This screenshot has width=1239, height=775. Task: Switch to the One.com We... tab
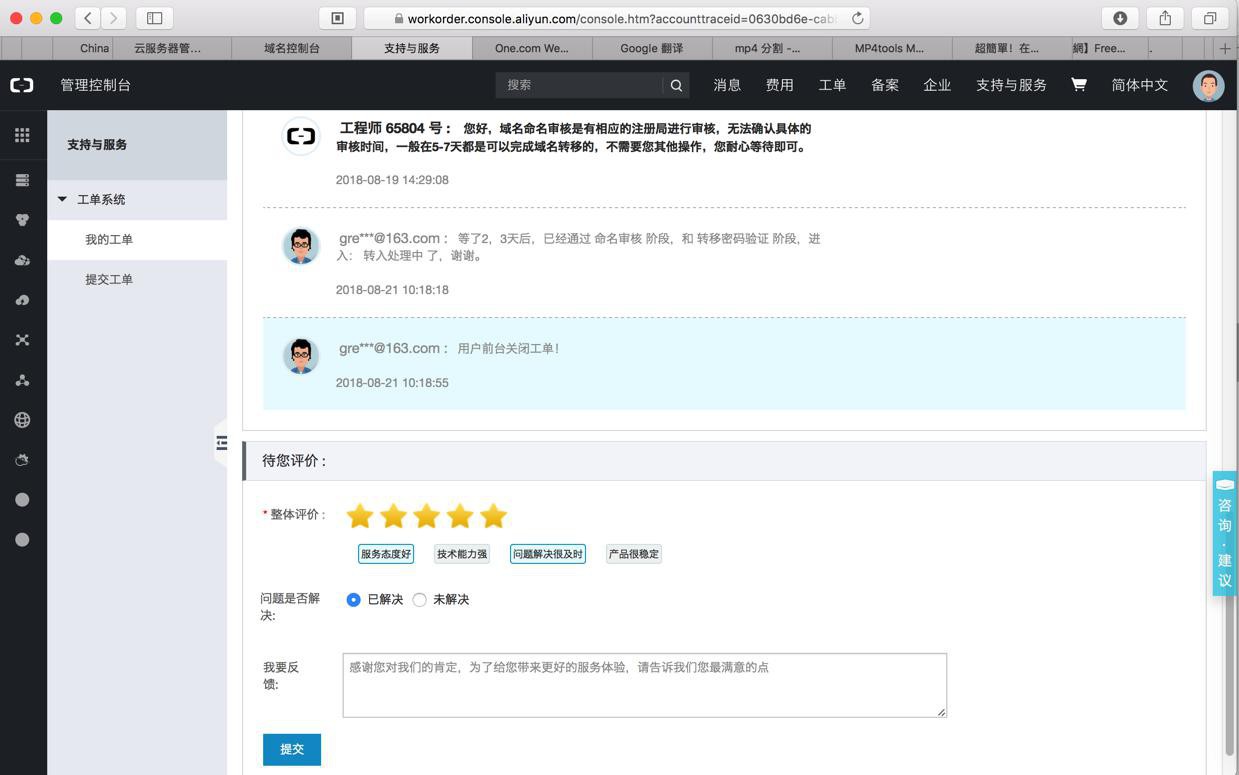click(x=532, y=48)
